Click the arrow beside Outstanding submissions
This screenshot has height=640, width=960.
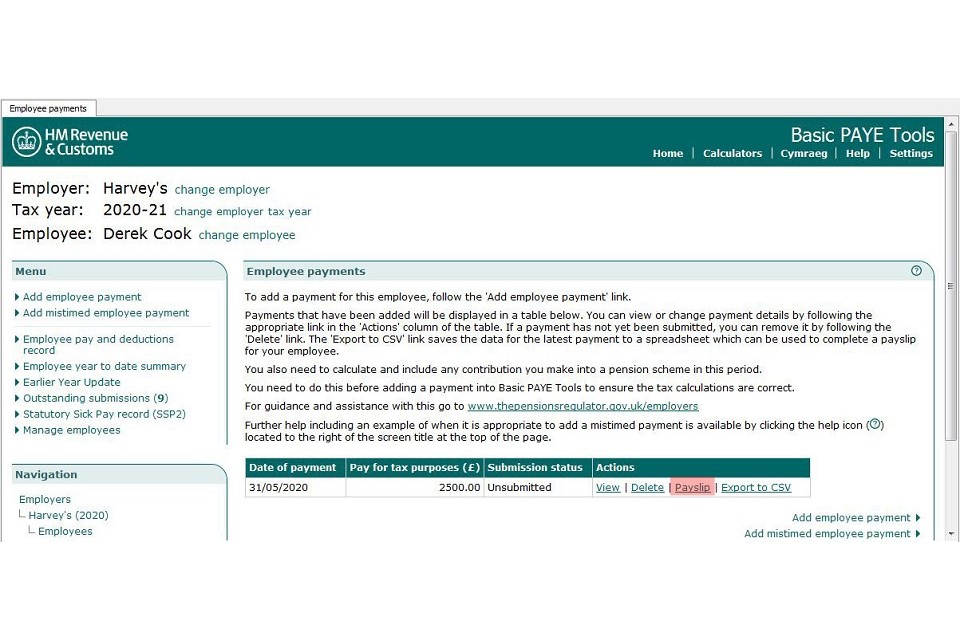pos(17,398)
